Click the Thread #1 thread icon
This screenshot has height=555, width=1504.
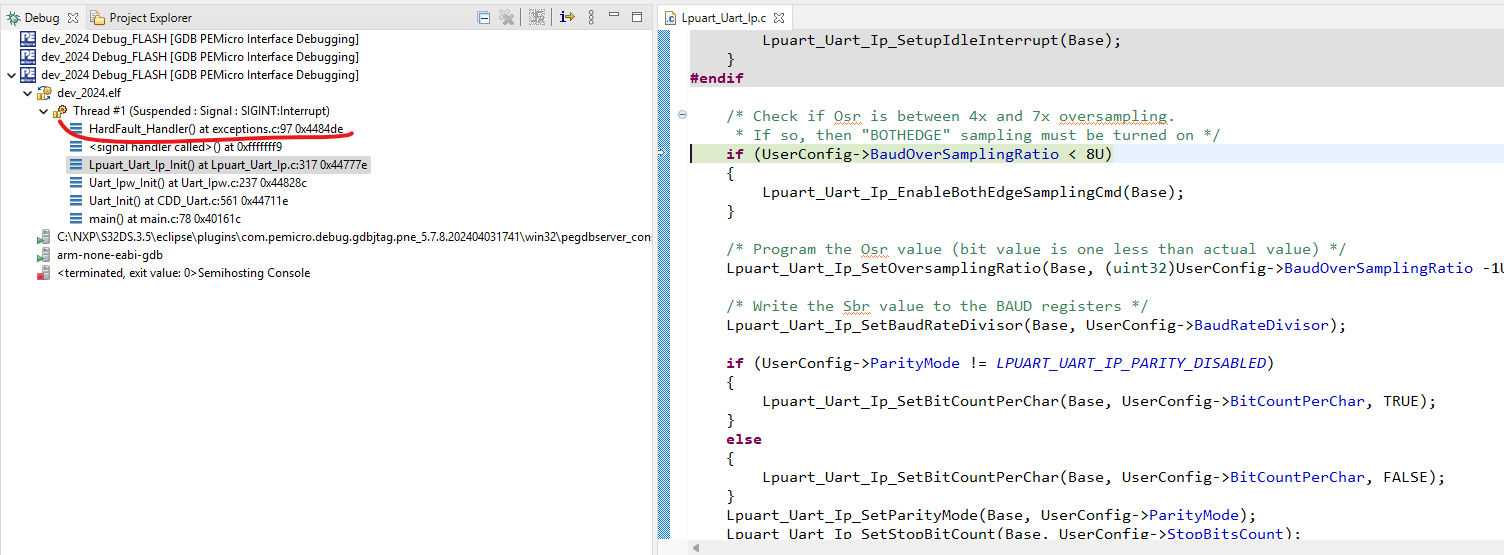tap(60, 111)
